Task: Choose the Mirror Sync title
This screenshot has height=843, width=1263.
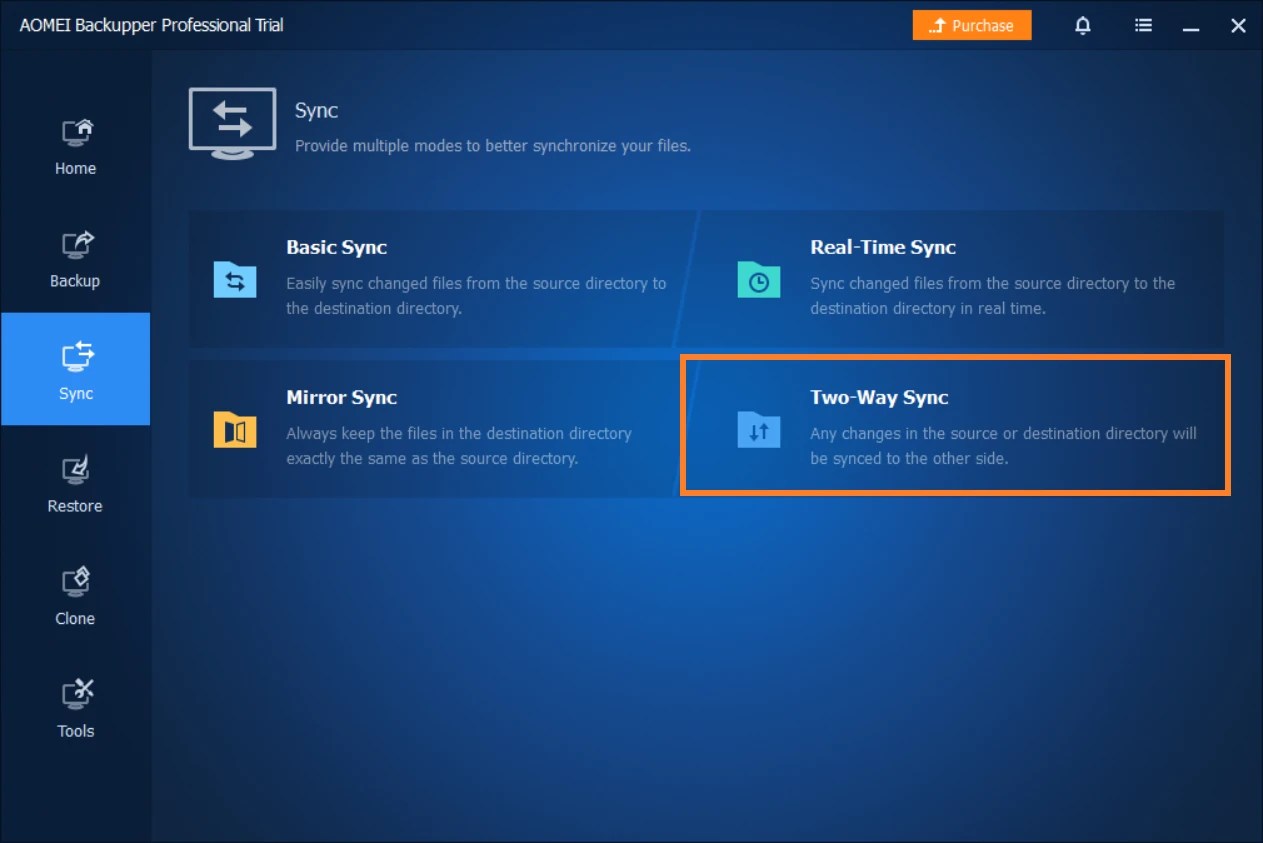Action: pyautogui.click(x=341, y=397)
